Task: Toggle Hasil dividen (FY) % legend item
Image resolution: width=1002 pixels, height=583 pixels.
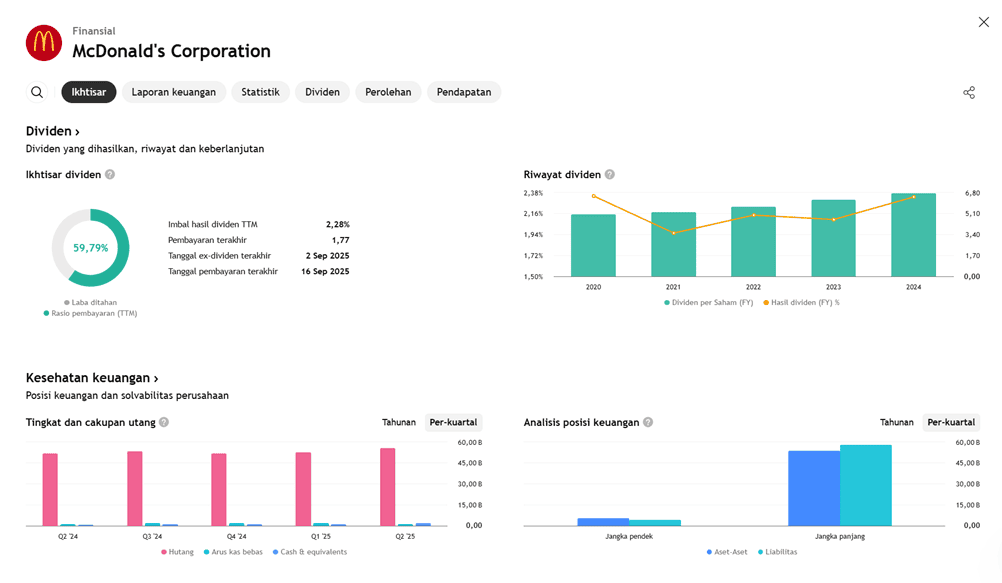Action: pos(801,302)
